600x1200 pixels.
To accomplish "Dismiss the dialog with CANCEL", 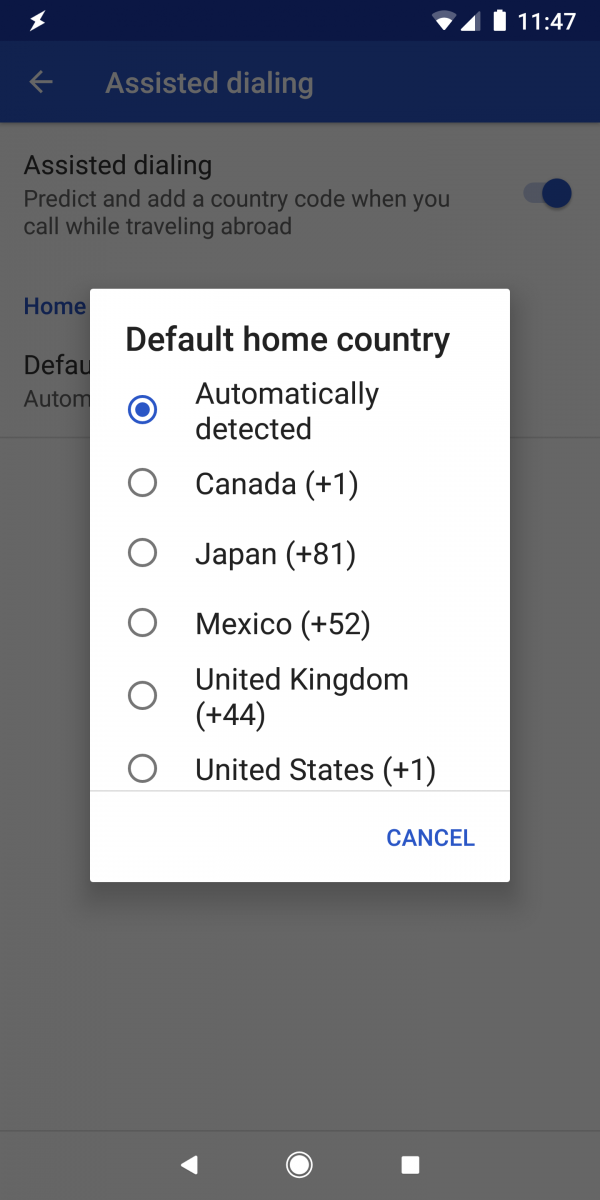I will click(430, 837).
